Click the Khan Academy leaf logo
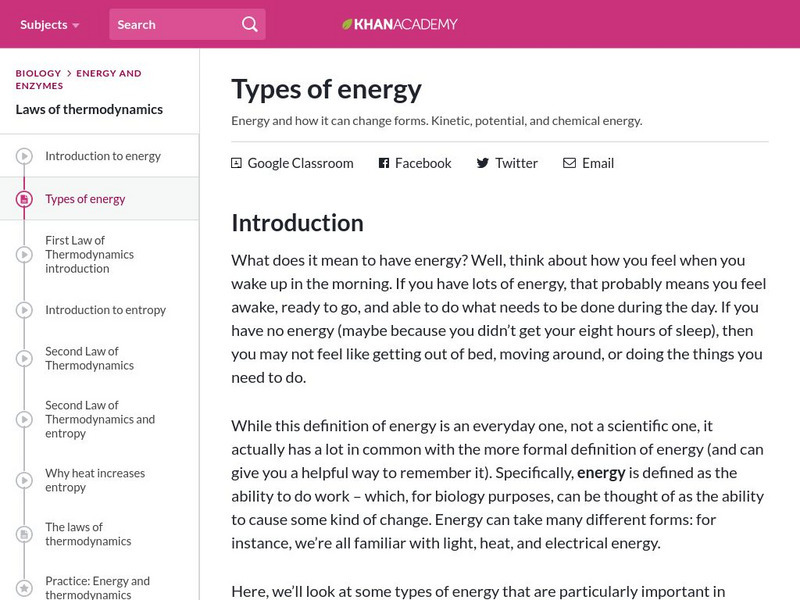Image resolution: width=800 pixels, height=600 pixels. point(347,24)
